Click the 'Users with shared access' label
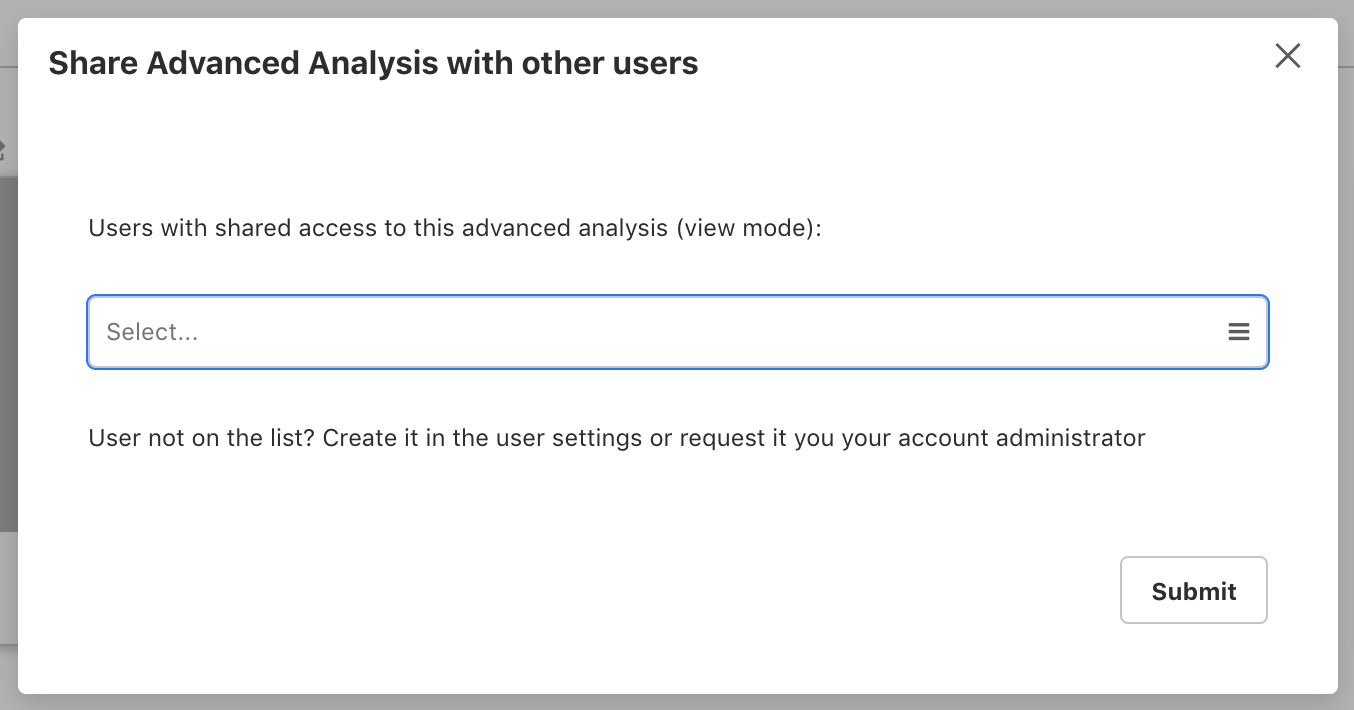The height and width of the screenshot is (710, 1354). click(x=455, y=228)
